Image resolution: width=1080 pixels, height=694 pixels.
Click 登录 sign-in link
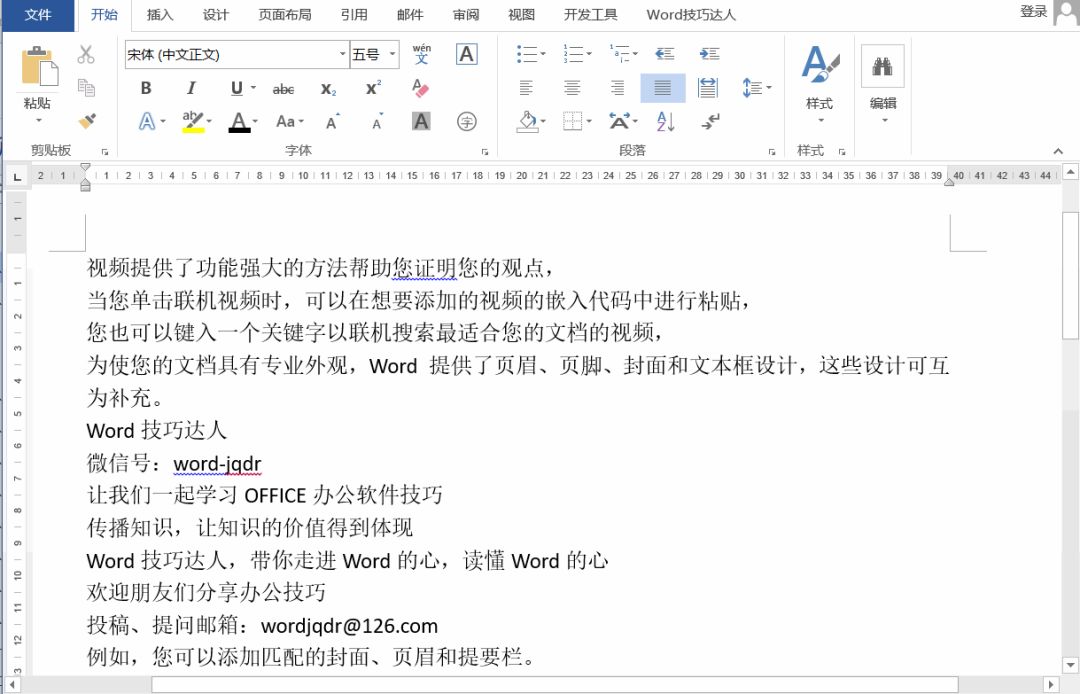1033,12
